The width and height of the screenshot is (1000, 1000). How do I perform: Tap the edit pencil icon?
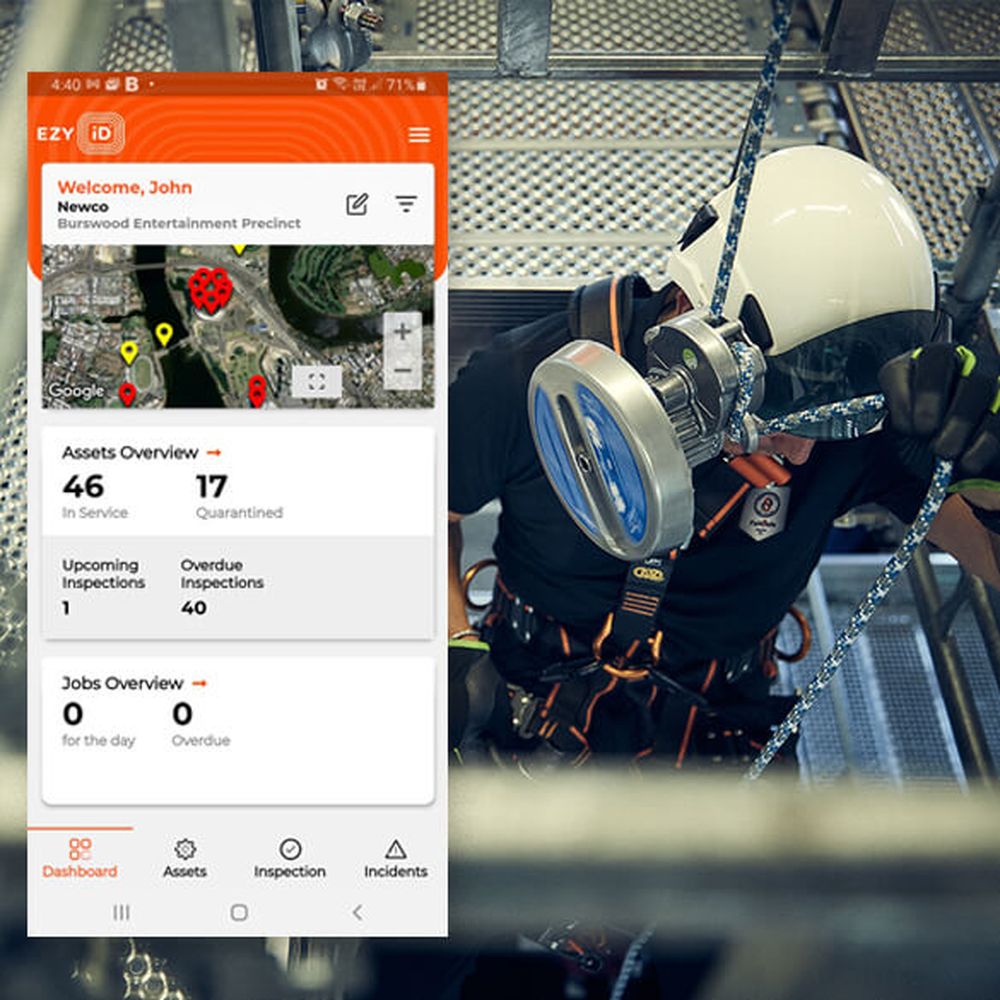pos(357,204)
